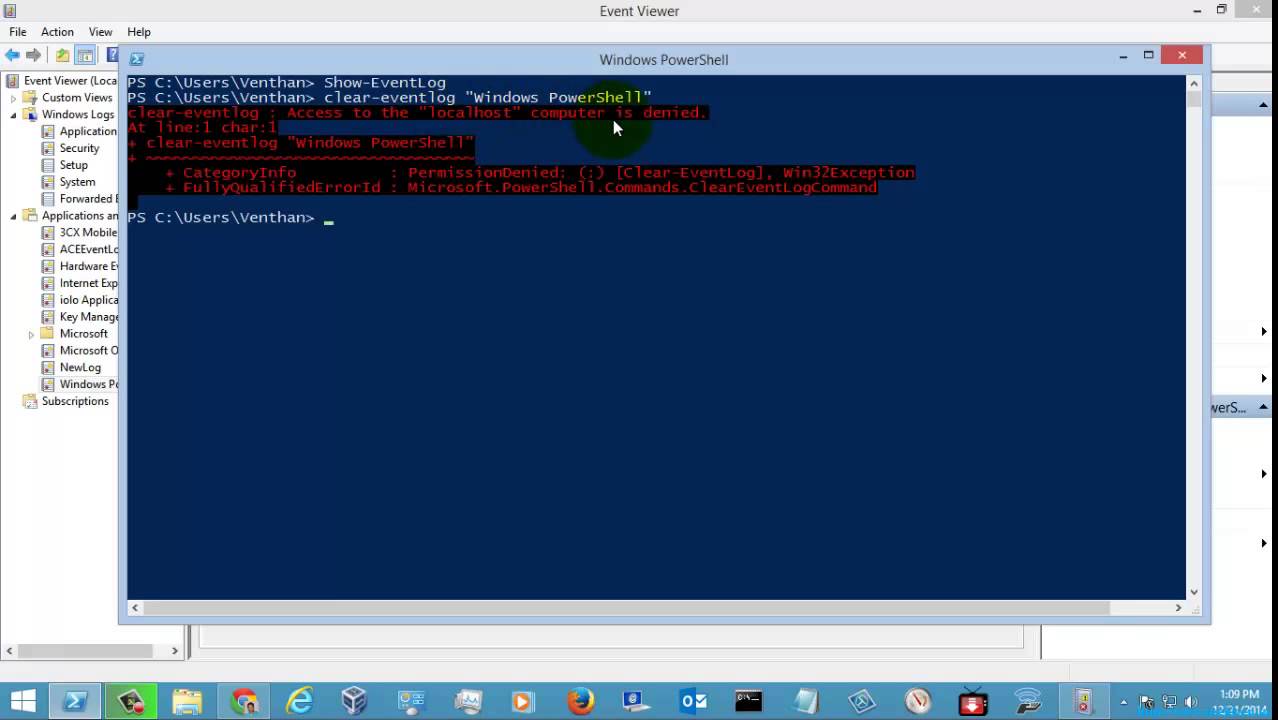Select the iolo Applications log
The height and width of the screenshot is (720, 1278).
coord(79,300)
